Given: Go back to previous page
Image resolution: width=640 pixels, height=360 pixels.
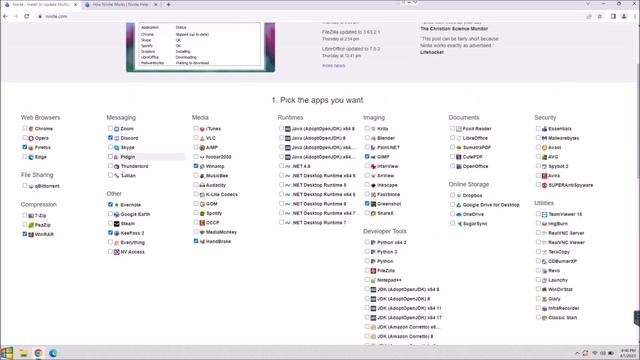Looking at the screenshot, I should point(5,16).
